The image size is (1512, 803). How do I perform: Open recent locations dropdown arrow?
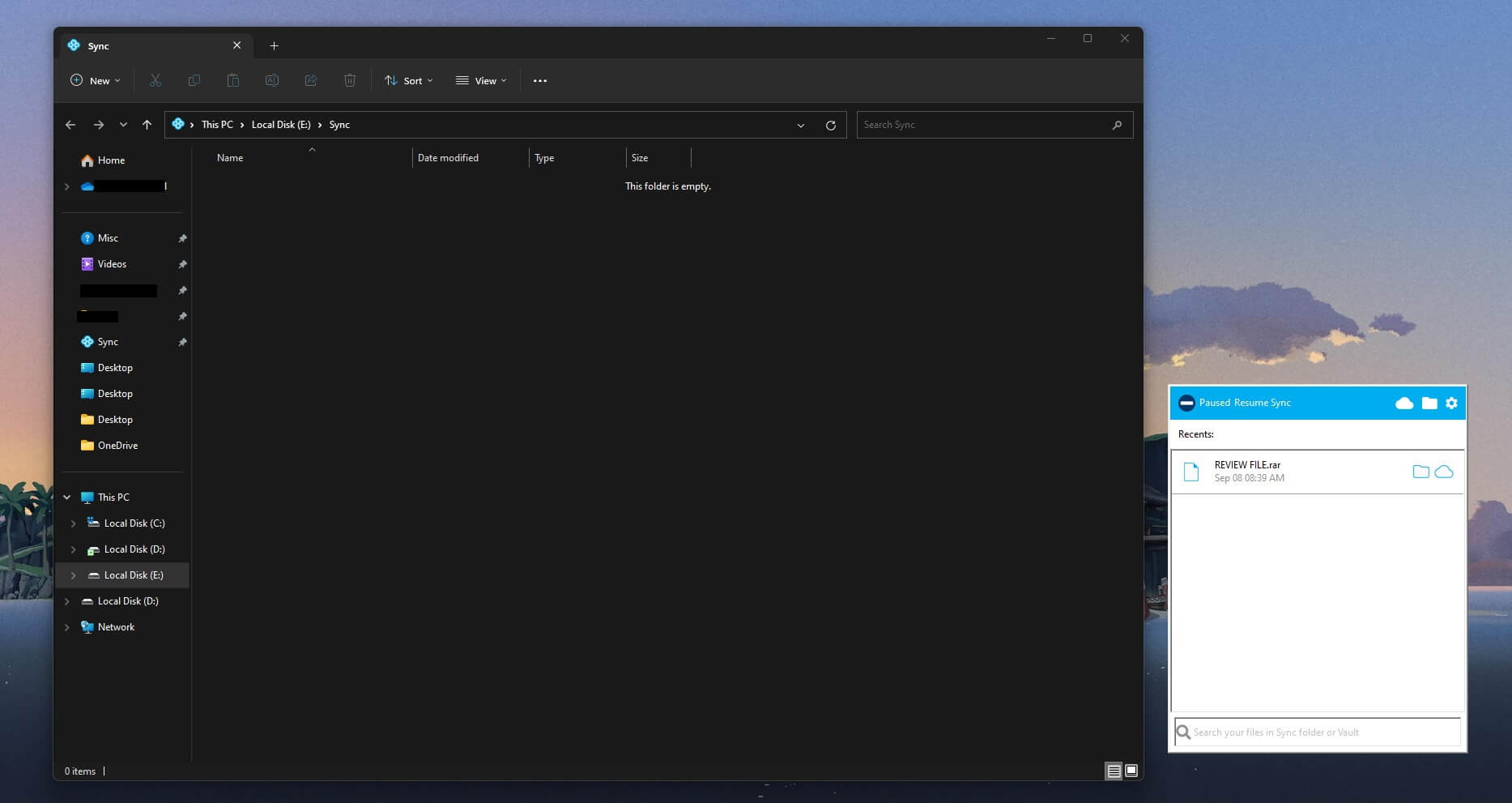click(x=123, y=125)
